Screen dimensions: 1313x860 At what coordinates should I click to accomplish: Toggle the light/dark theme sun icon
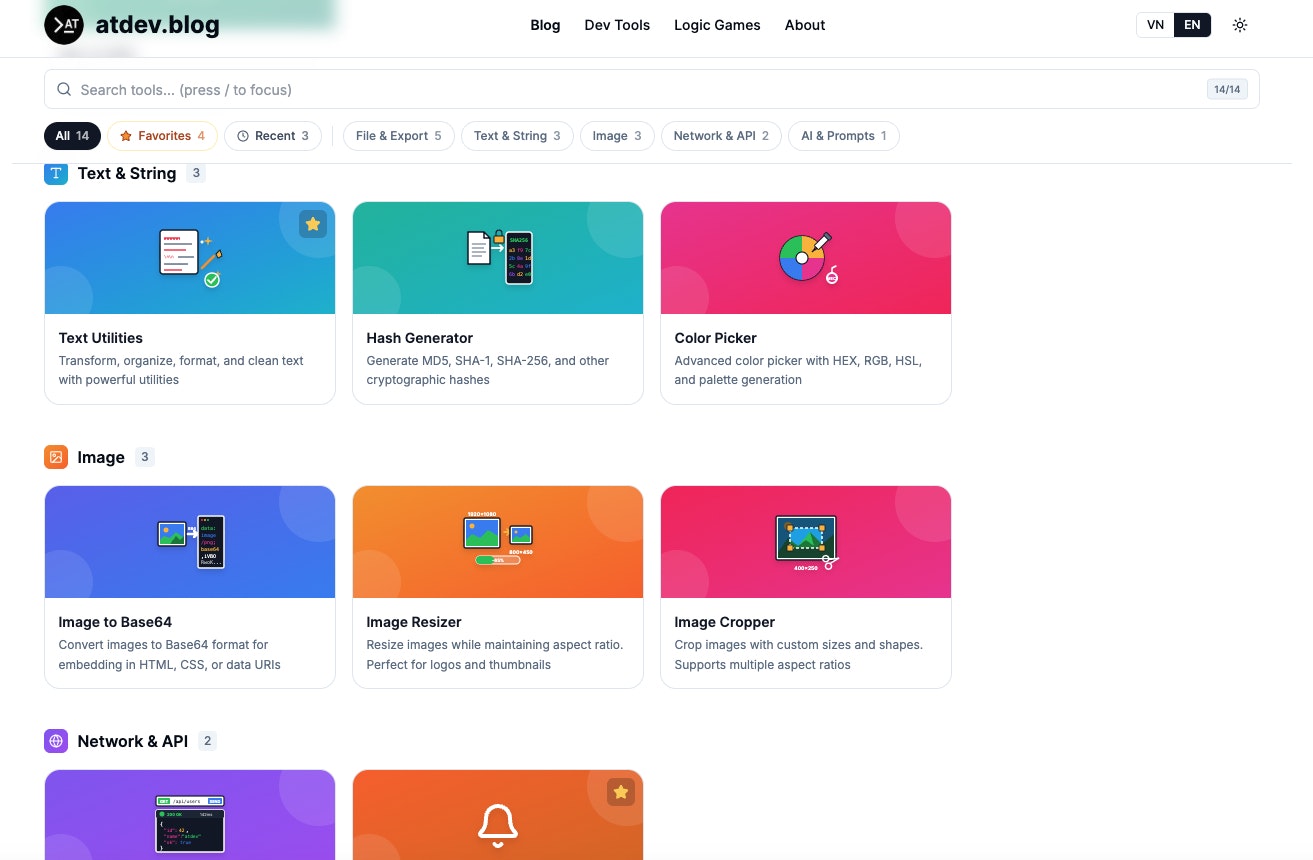coord(1240,25)
